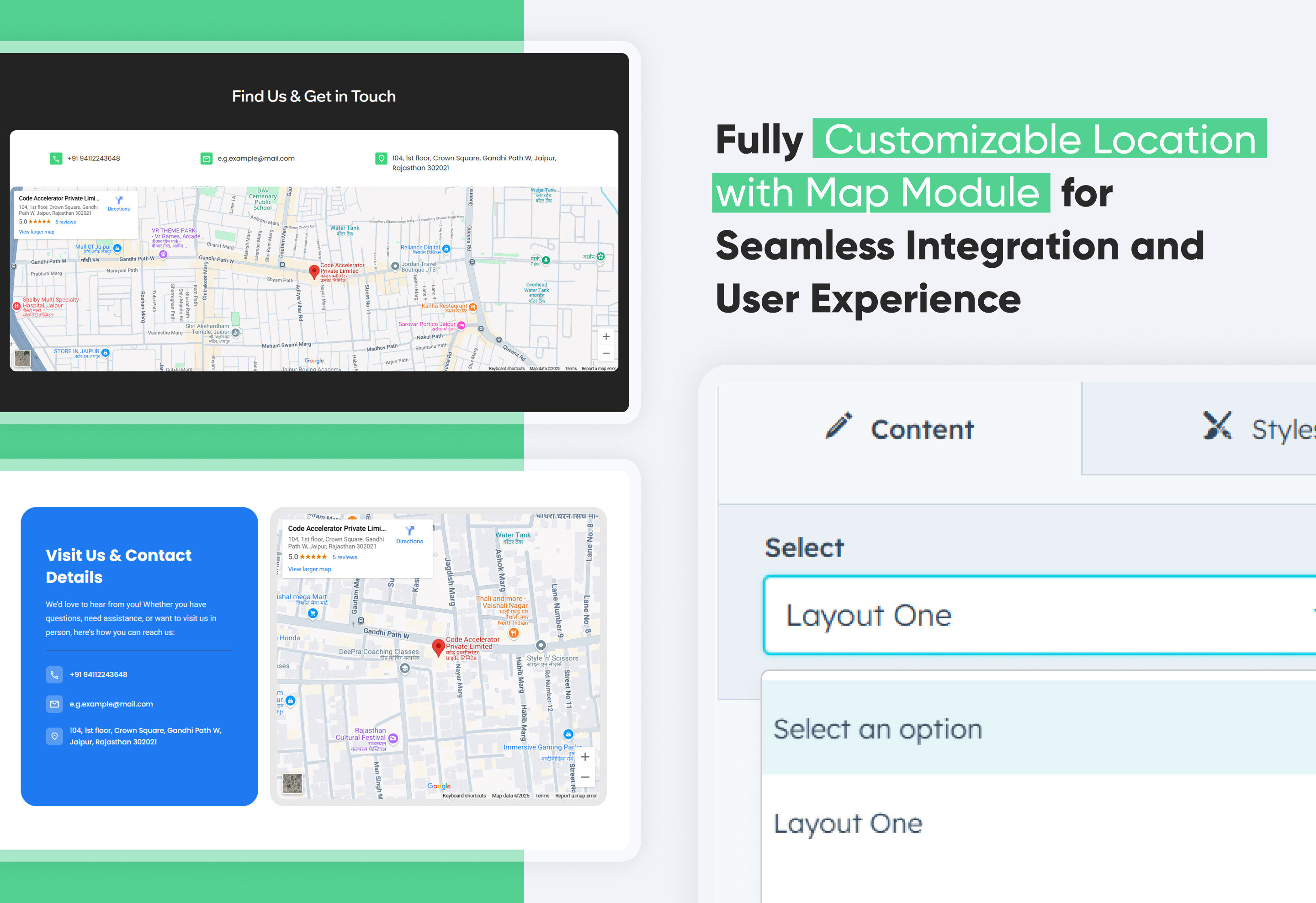Zoom in on the top map

(x=606, y=337)
